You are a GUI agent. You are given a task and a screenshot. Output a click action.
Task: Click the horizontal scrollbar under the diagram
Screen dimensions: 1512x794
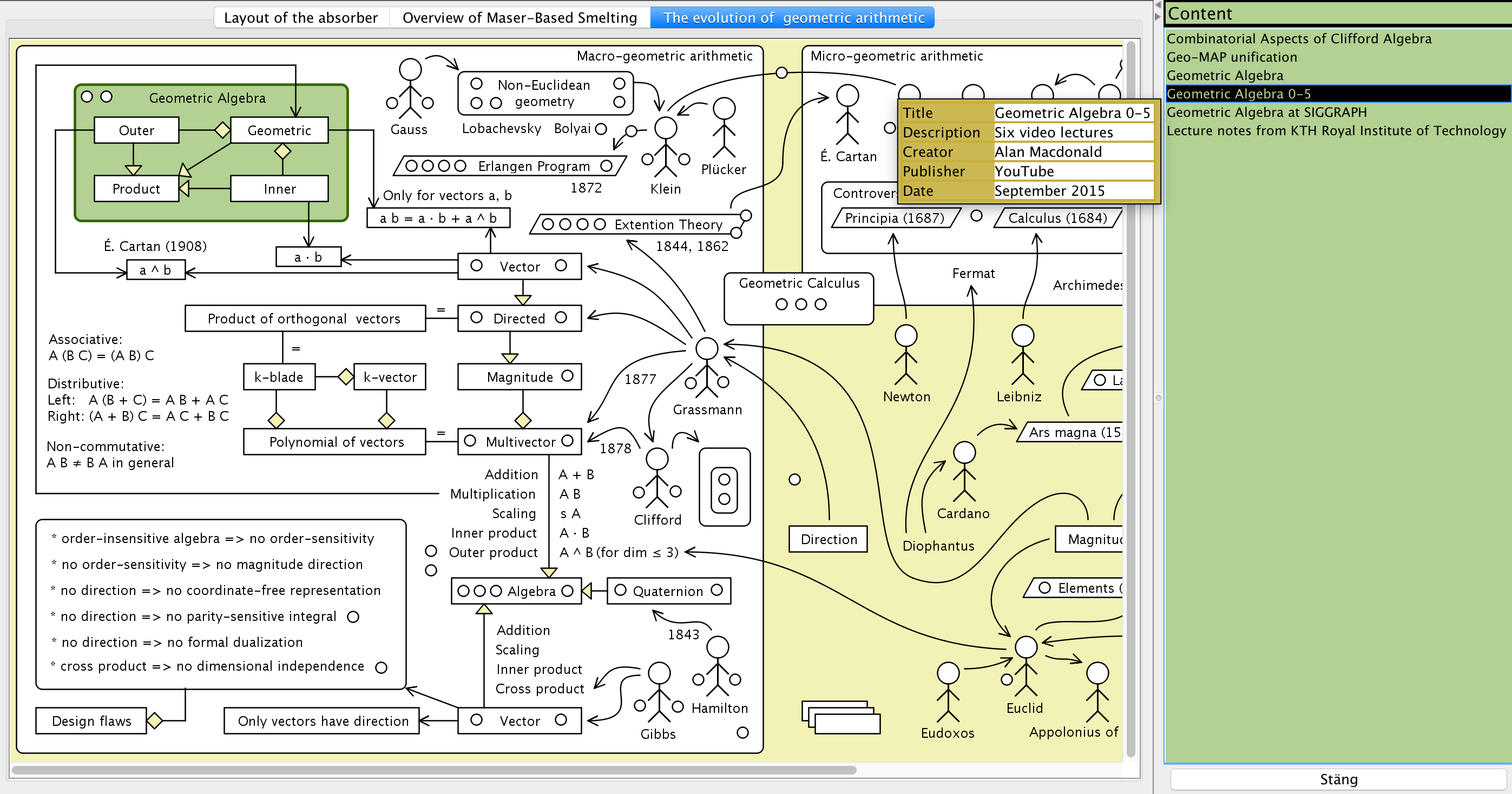point(435,770)
